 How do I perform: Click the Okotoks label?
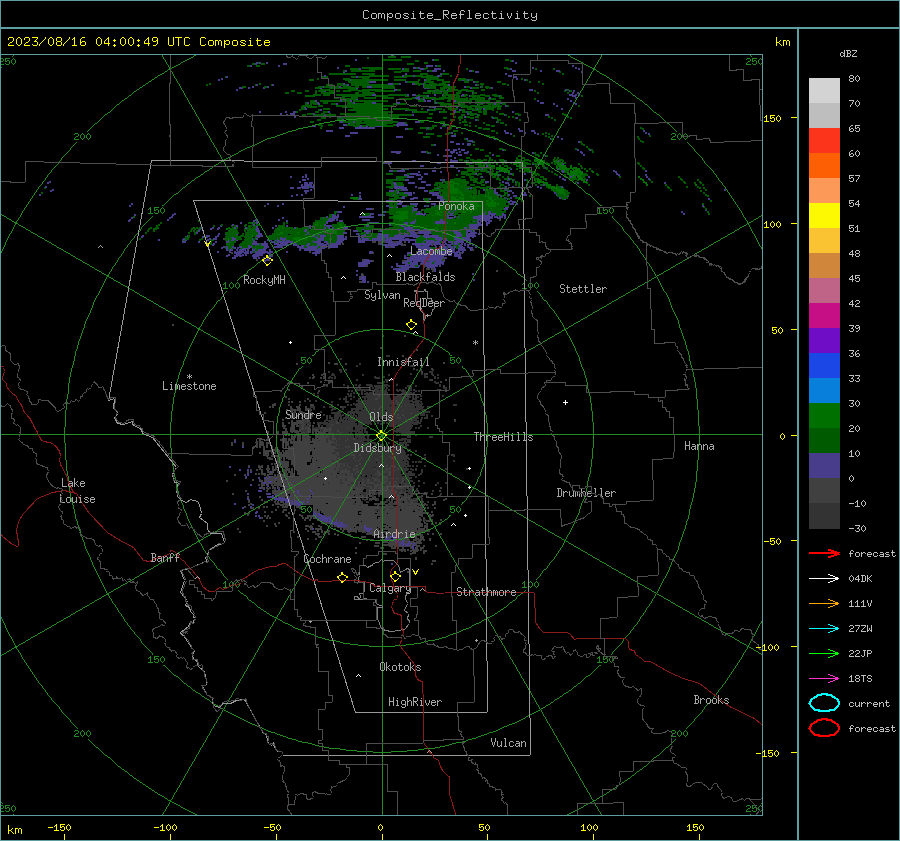(x=400, y=667)
